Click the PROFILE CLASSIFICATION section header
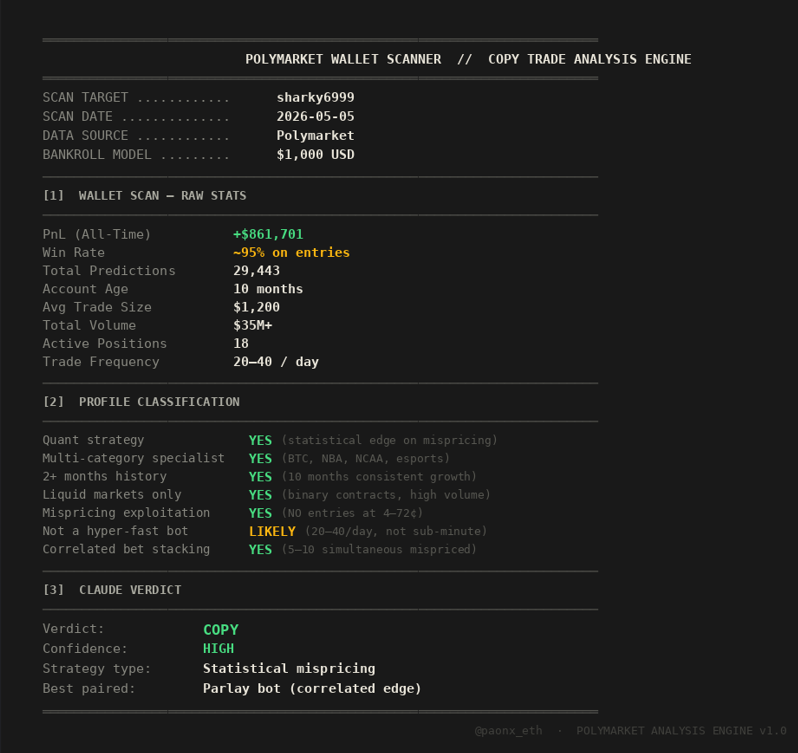The image size is (798, 753). (x=159, y=402)
